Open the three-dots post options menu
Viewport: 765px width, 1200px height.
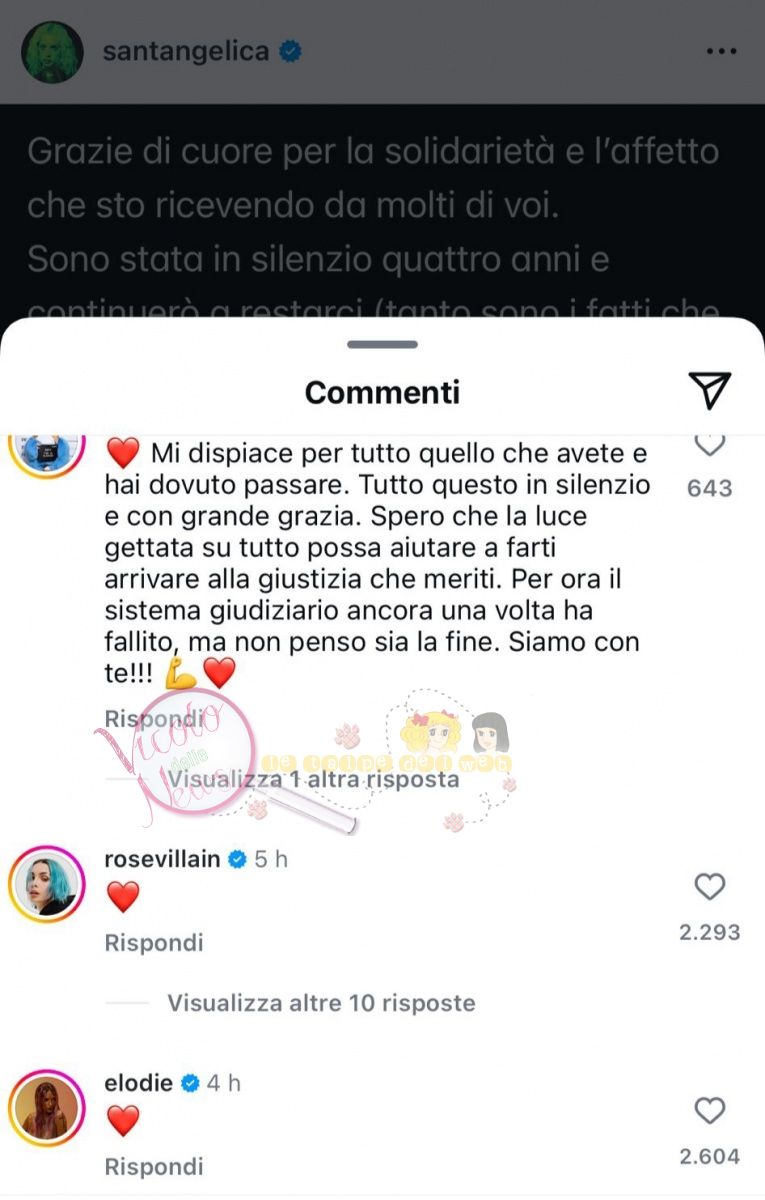click(721, 51)
